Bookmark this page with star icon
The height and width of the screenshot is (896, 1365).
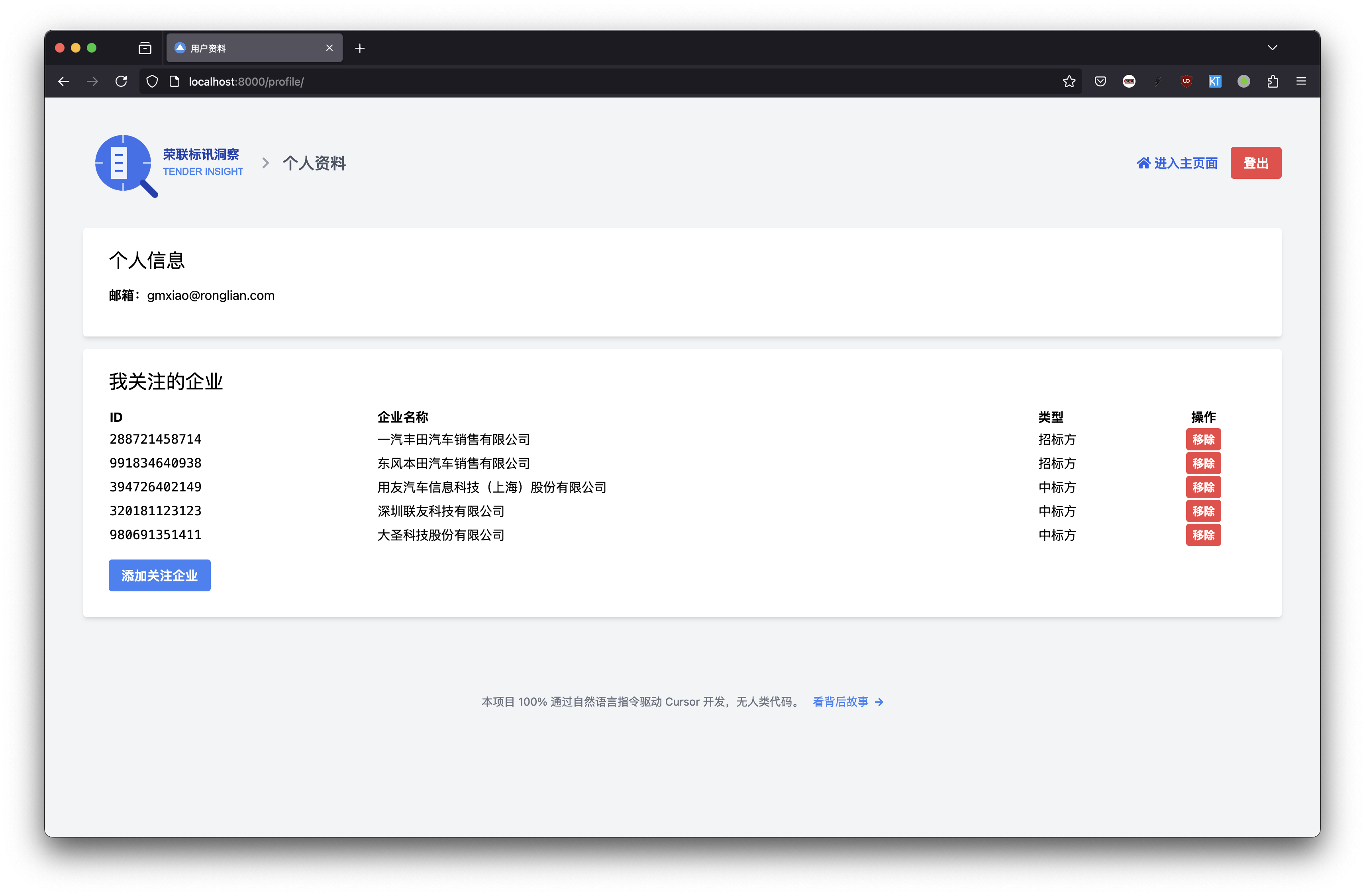pyautogui.click(x=1069, y=81)
